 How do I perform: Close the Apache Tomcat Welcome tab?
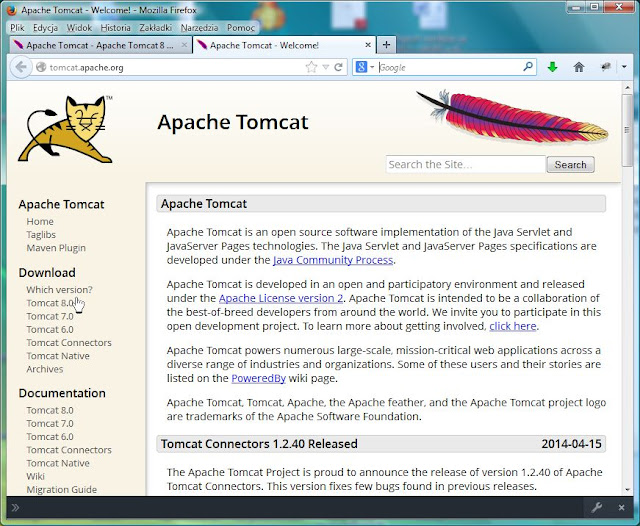[368, 45]
